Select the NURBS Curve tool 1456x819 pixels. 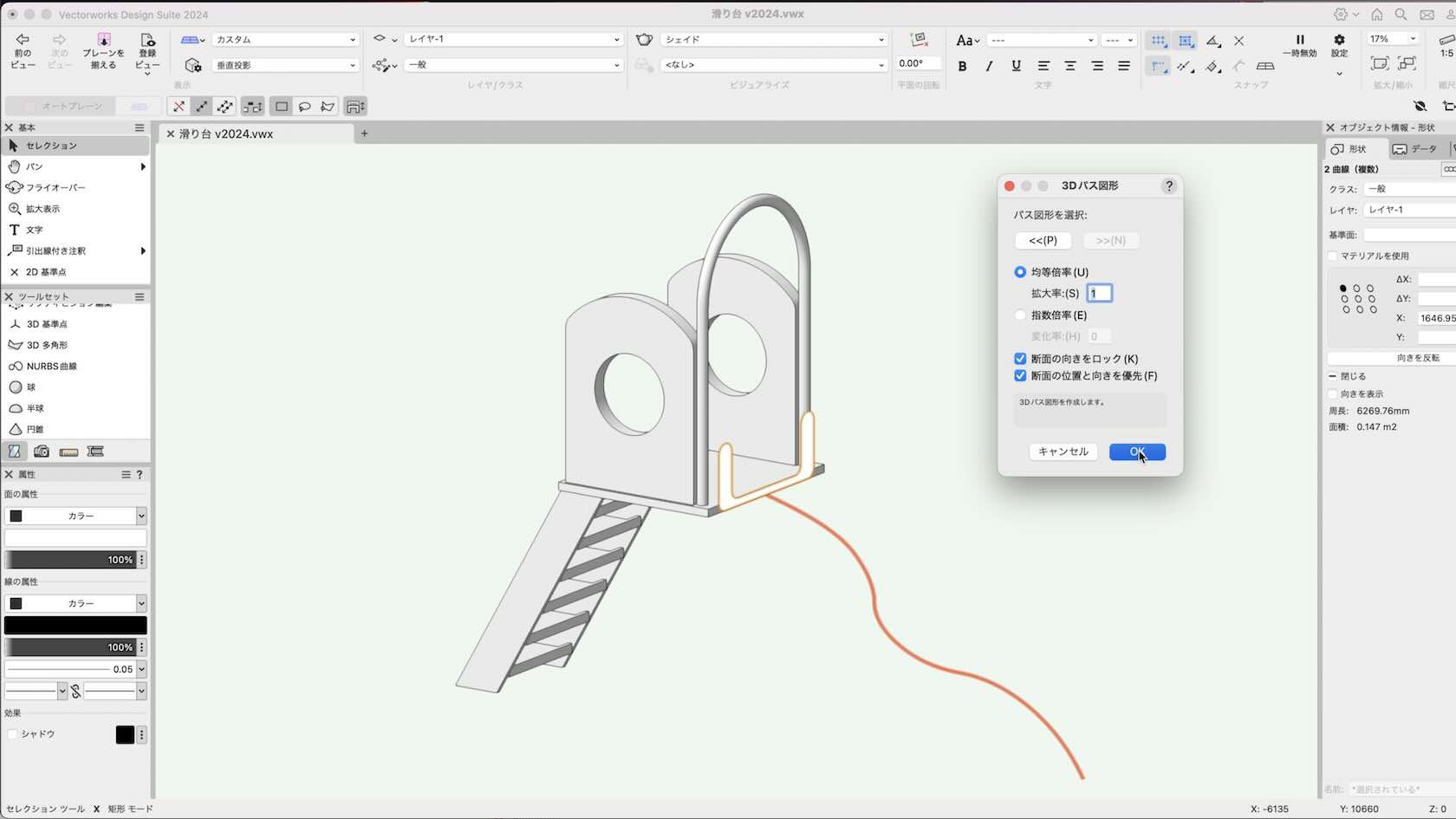[75, 366]
